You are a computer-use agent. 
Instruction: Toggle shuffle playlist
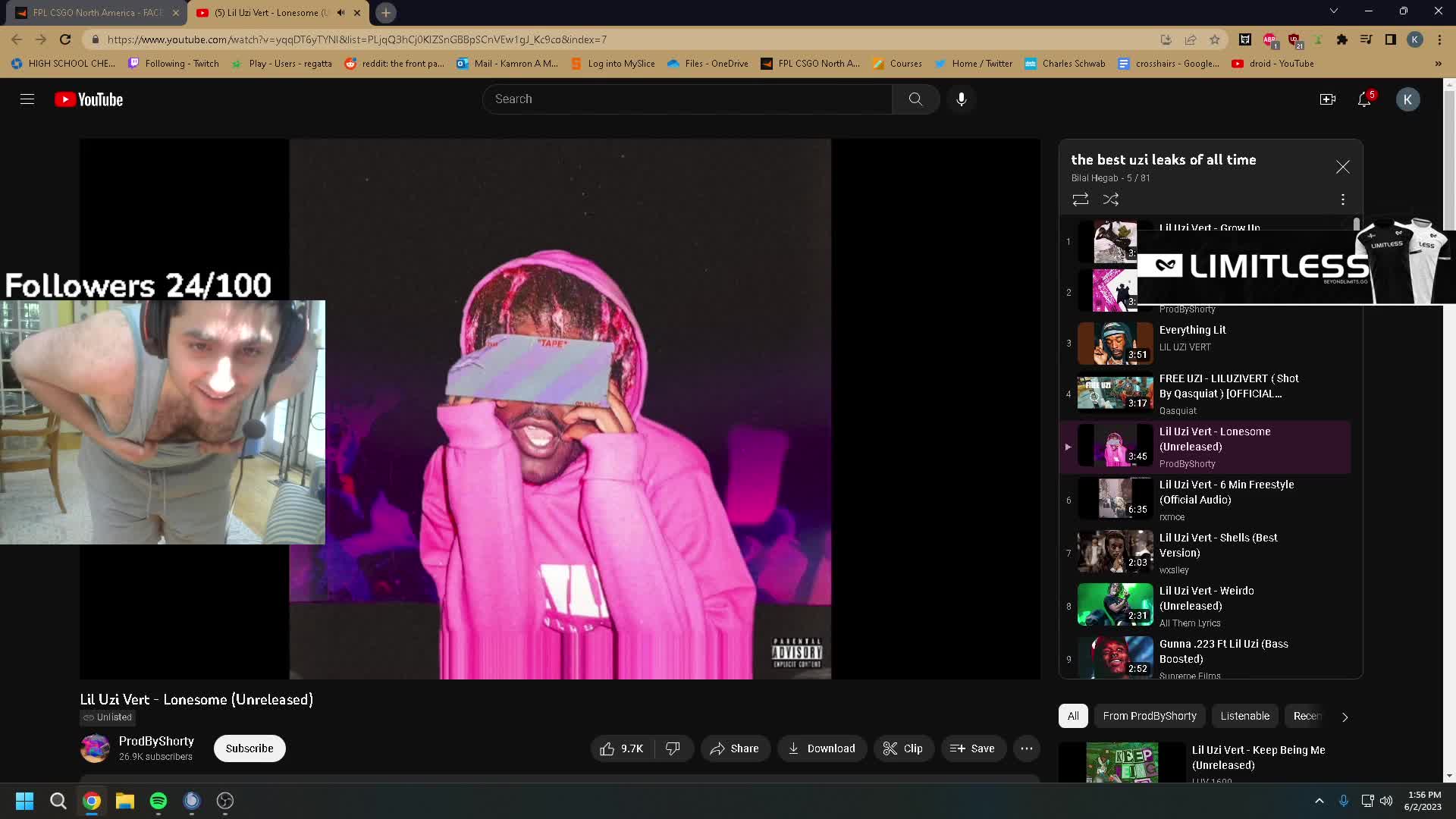[1111, 199]
